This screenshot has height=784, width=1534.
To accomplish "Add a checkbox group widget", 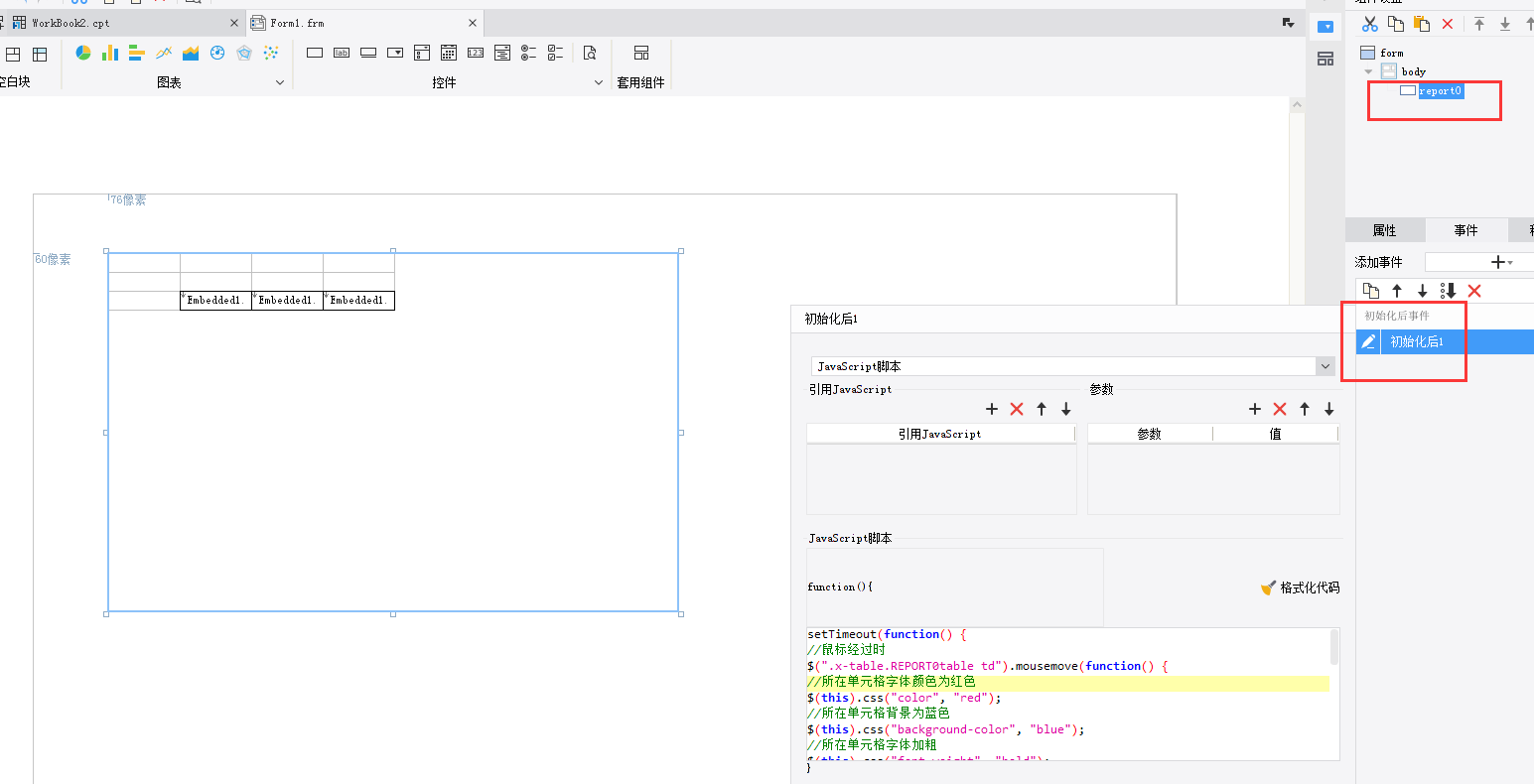I will (556, 53).
